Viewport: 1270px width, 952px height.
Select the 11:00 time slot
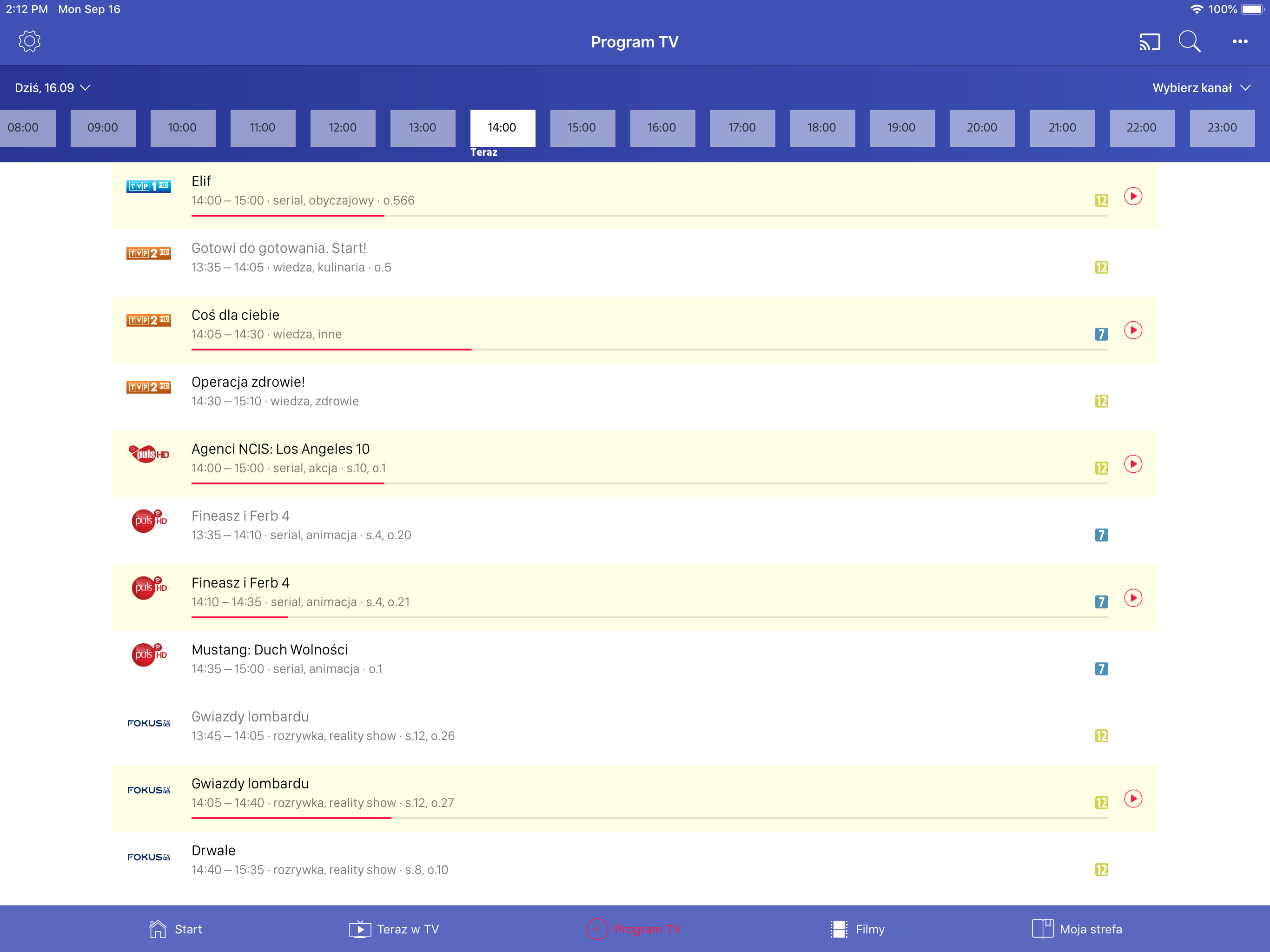(x=263, y=127)
